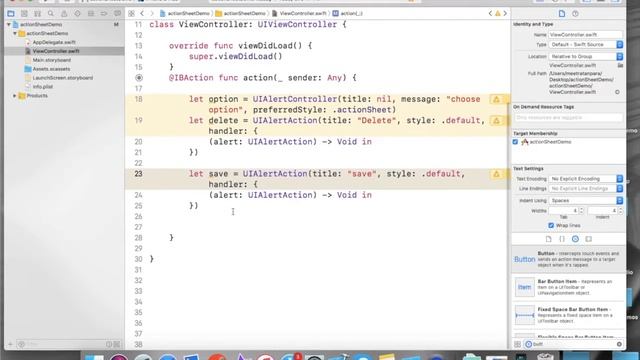640x360 pixels.
Task: Select Fixed Space Bar Button Item
Action: [x=568, y=315]
